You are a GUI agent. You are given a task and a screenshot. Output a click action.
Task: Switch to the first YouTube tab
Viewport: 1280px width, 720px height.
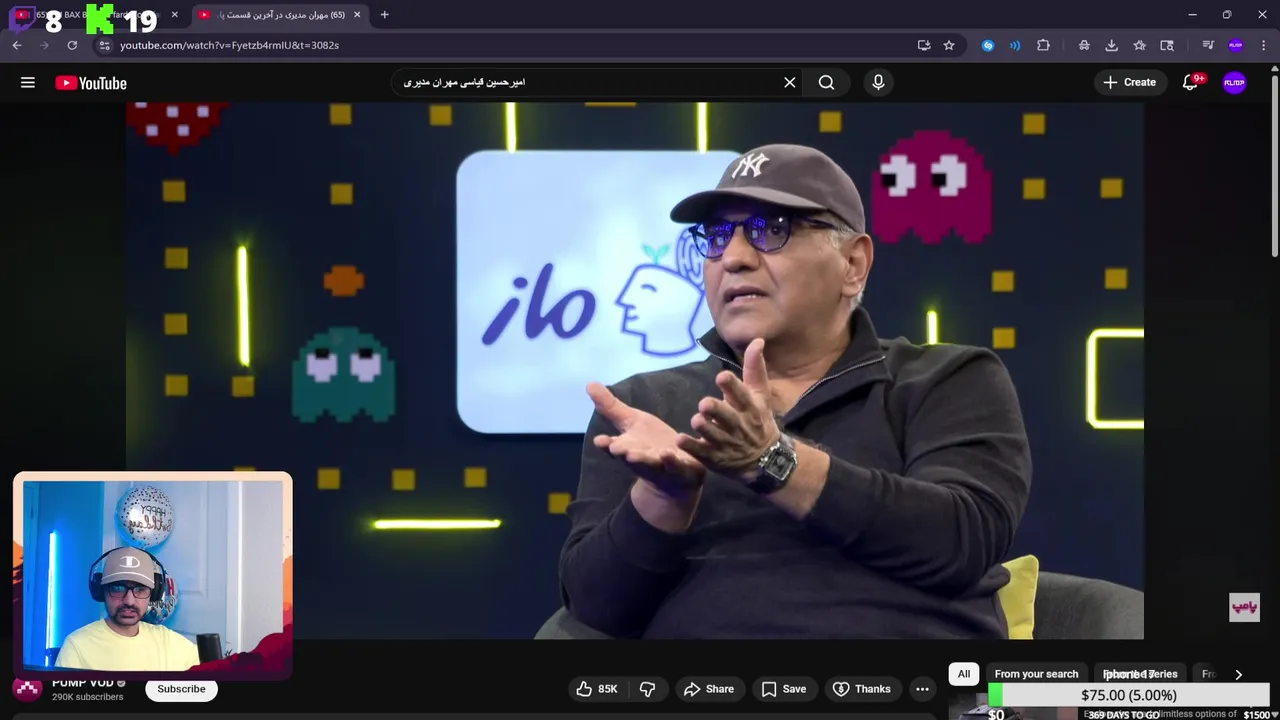point(95,15)
